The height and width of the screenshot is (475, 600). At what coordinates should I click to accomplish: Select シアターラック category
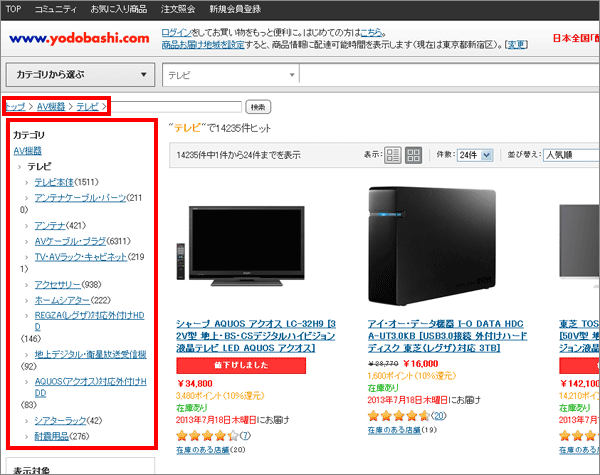click(x=60, y=421)
